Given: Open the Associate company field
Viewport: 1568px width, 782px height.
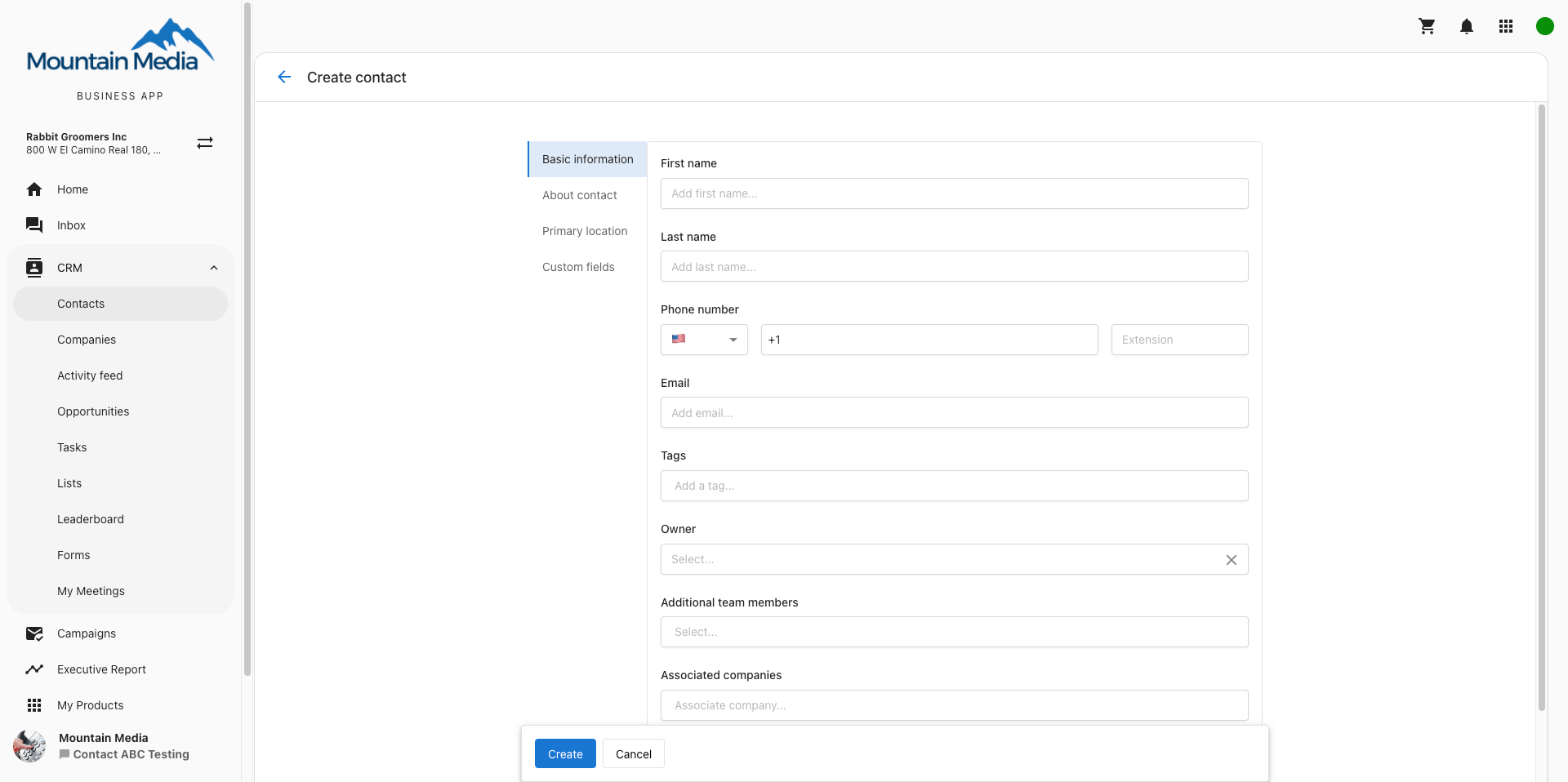Looking at the screenshot, I should point(954,705).
